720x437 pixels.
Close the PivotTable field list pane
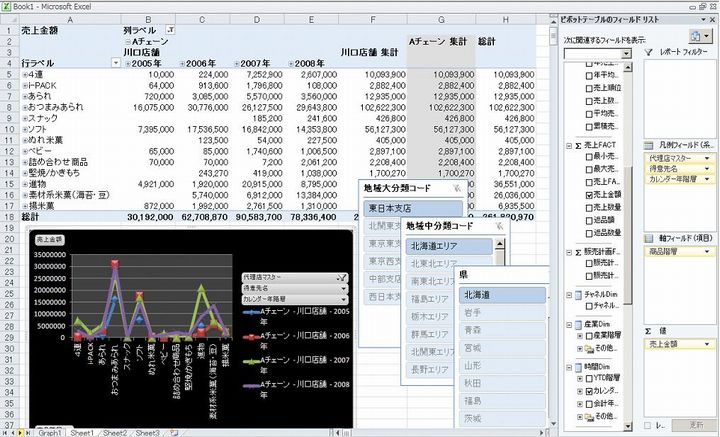point(713,19)
